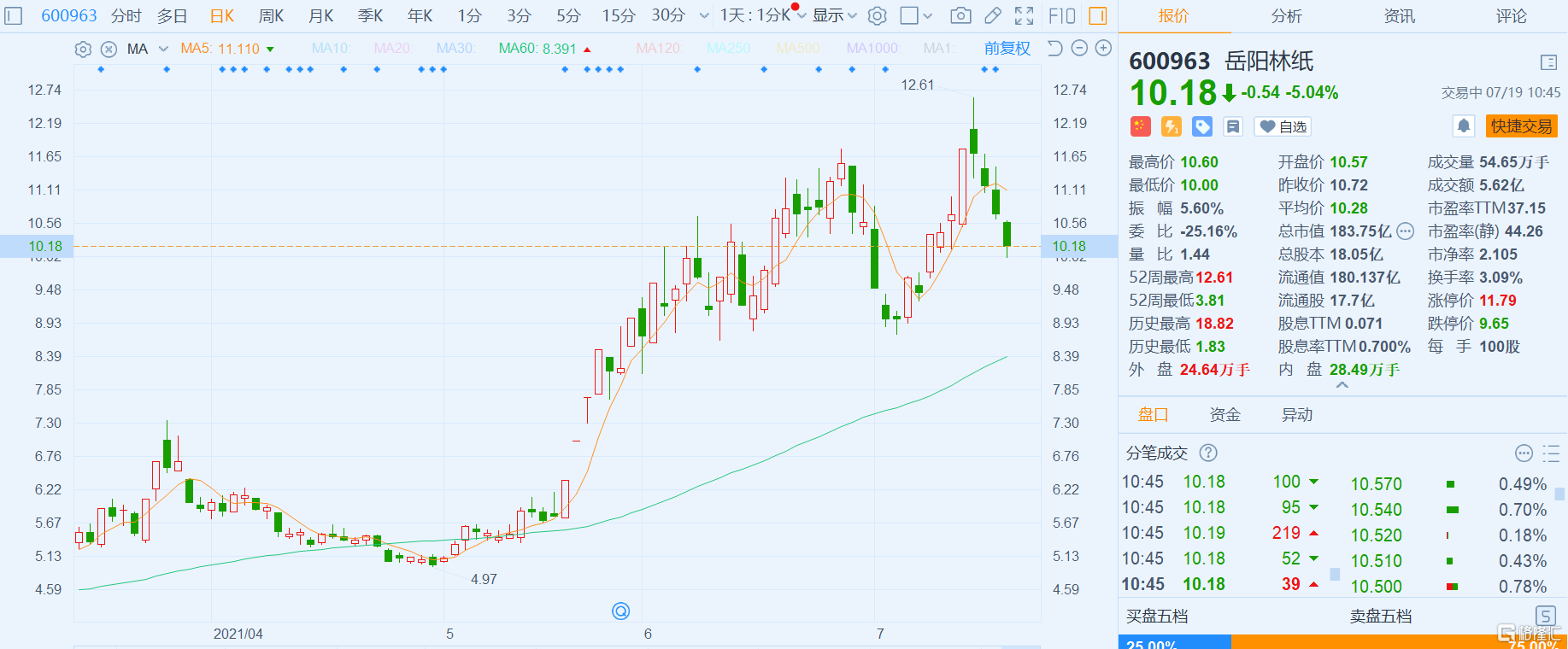Viewport: 1568px width, 649px height.
Task: Open the MA indicator type dropdown
Action: [x=163, y=50]
